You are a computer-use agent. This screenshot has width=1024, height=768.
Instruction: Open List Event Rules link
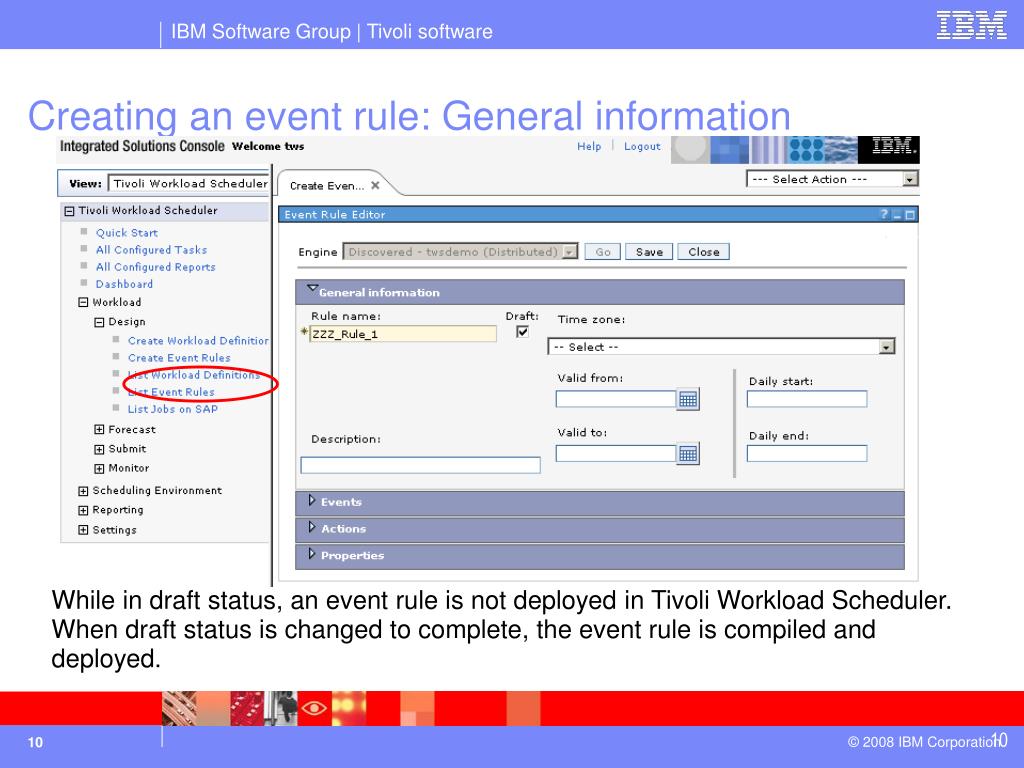pyautogui.click(x=171, y=392)
